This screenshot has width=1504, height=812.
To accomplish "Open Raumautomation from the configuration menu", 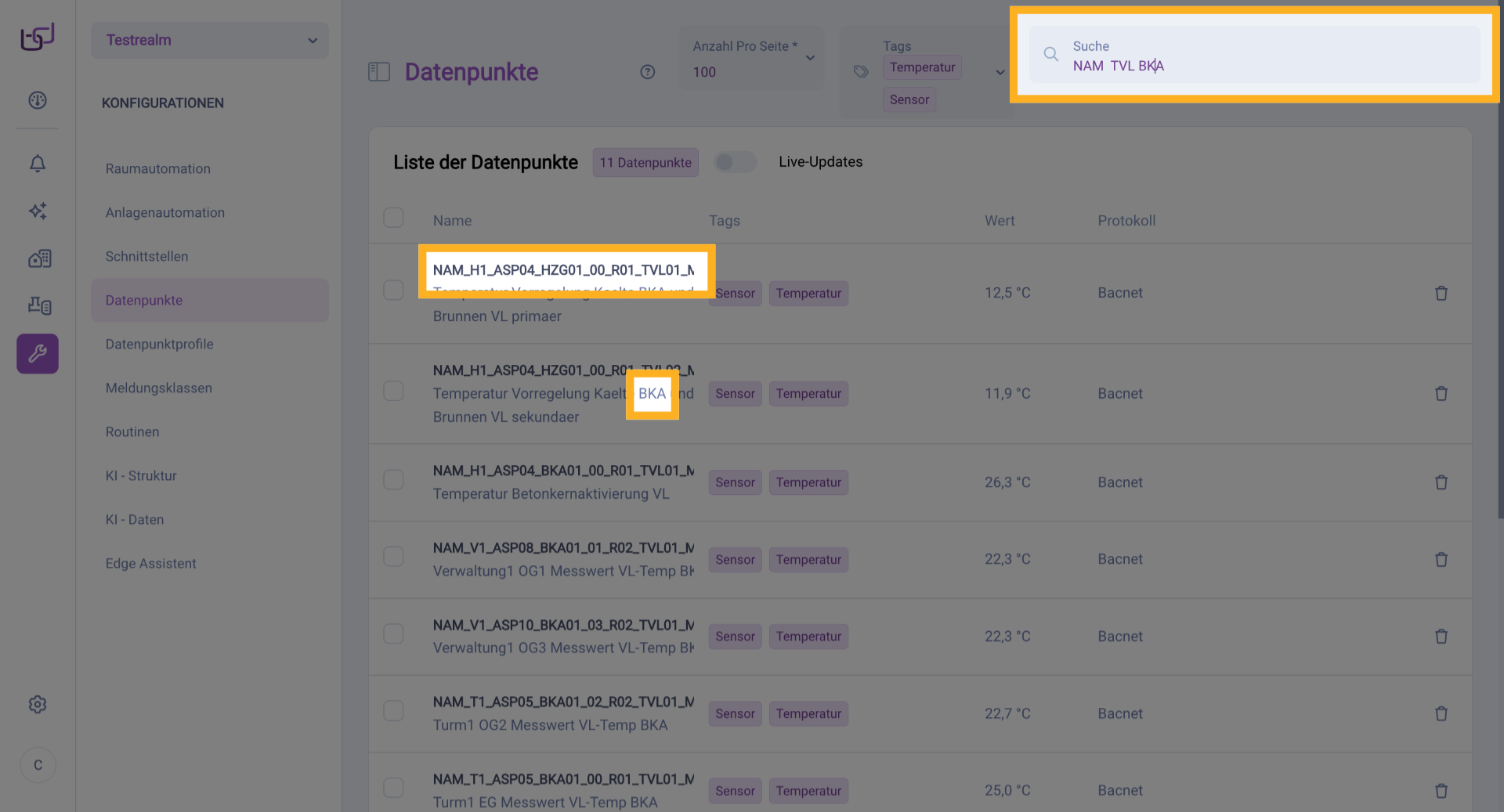I will 157,168.
